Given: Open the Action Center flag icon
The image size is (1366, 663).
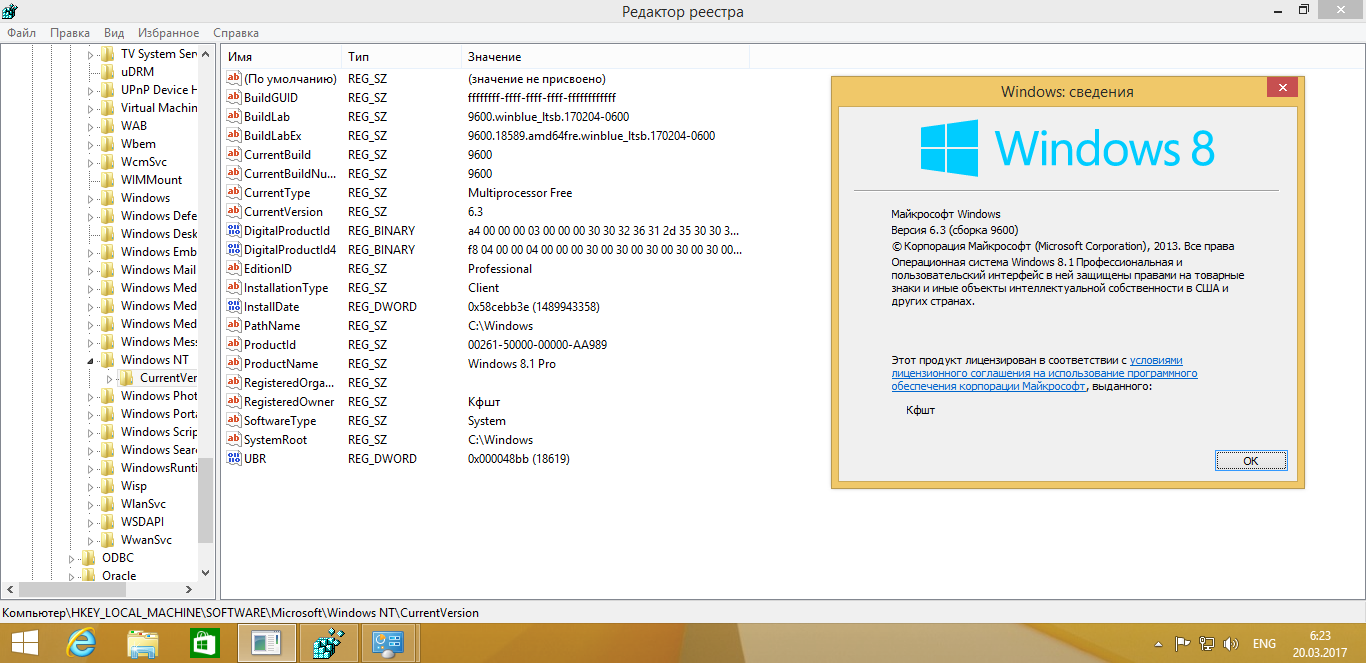Looking at the screenshot, I should pyautogui.click(x=1182, y=644).
